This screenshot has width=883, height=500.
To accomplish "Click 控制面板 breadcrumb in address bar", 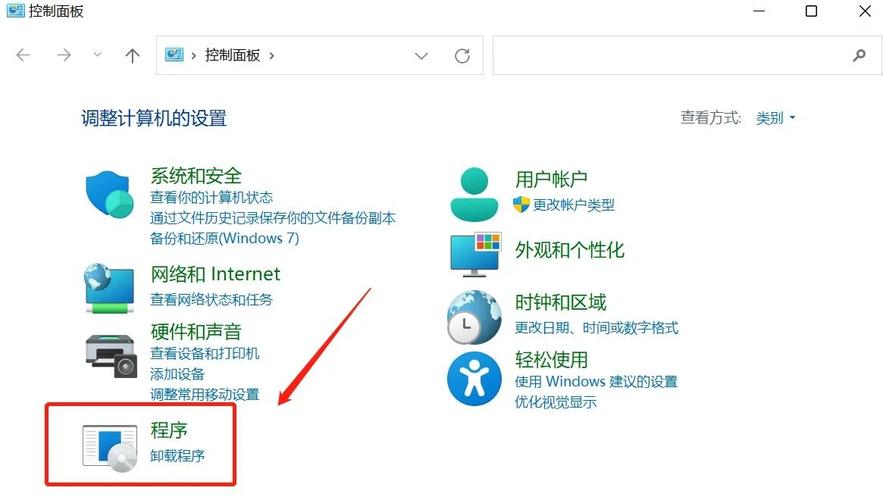I will [233, 55].
